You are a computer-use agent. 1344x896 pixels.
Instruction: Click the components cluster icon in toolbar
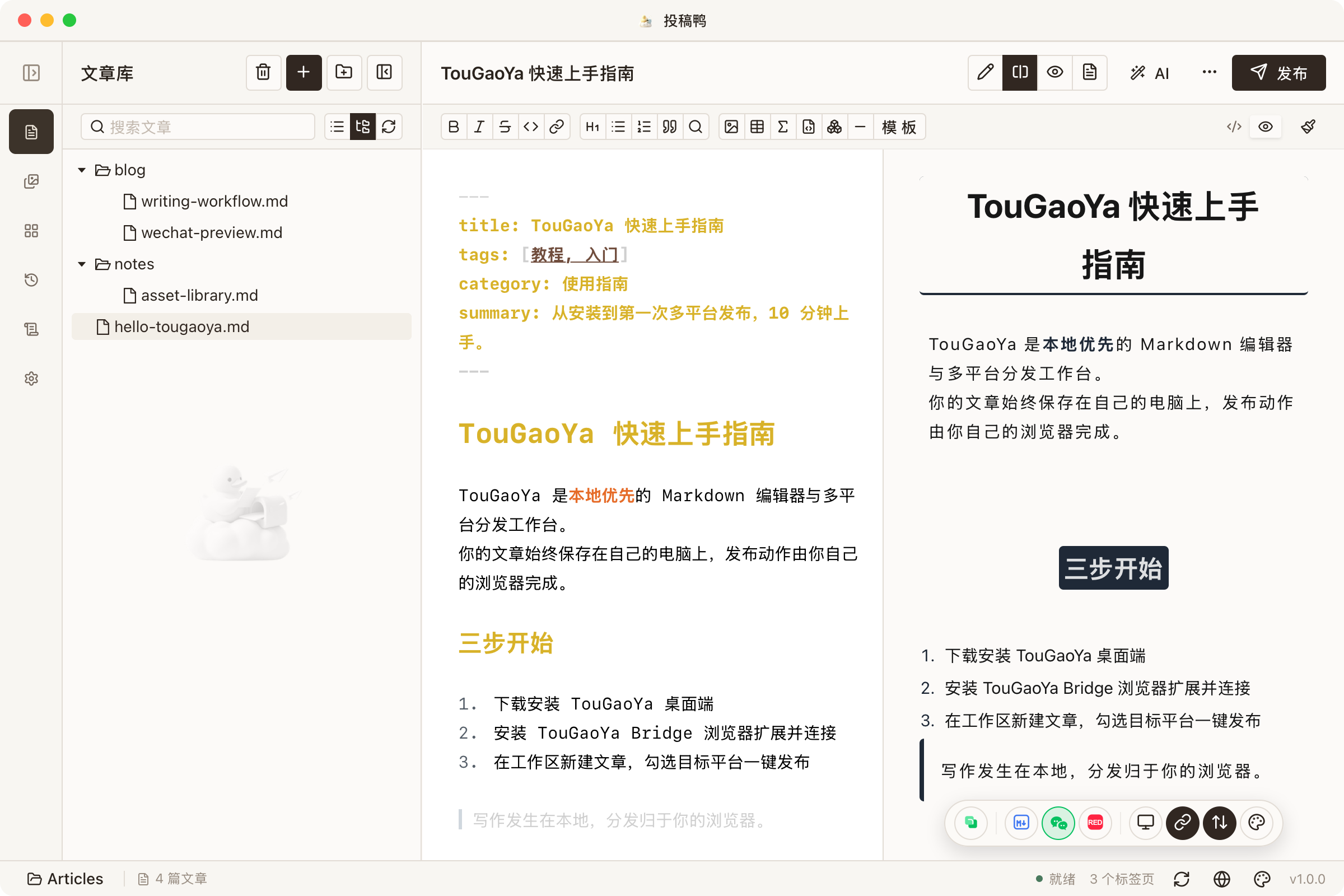834,127
